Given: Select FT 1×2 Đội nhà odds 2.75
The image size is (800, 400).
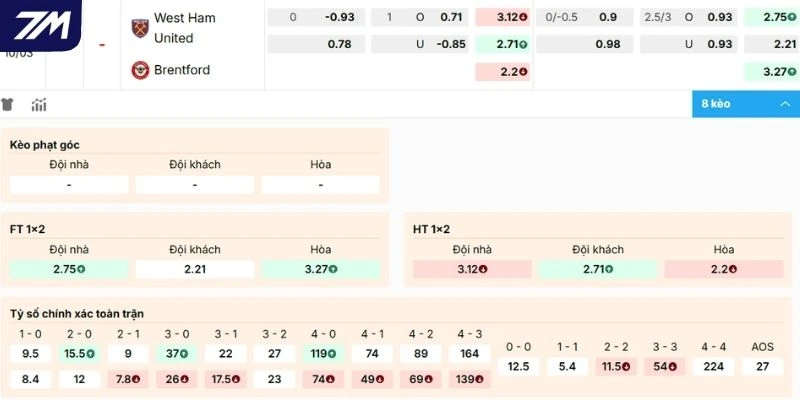Looking at the screenshot, I should (x=69, y=269).
